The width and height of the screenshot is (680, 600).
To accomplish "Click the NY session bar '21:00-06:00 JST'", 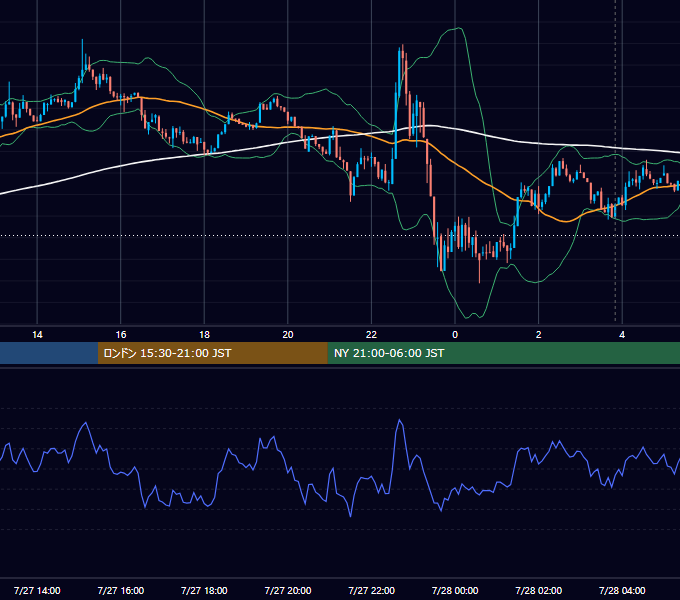I will [x=503, y=353].
